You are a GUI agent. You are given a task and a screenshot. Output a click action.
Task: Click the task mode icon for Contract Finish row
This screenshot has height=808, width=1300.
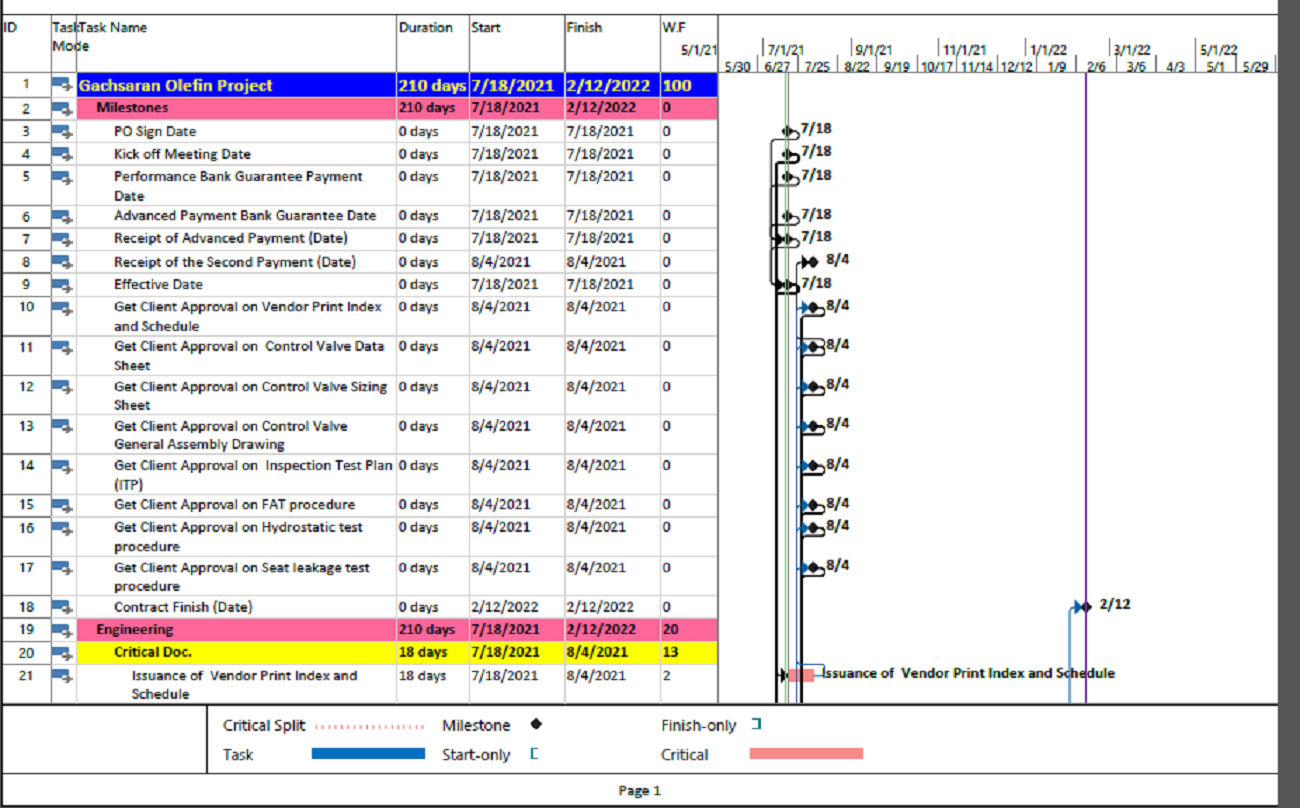point(63,606)
